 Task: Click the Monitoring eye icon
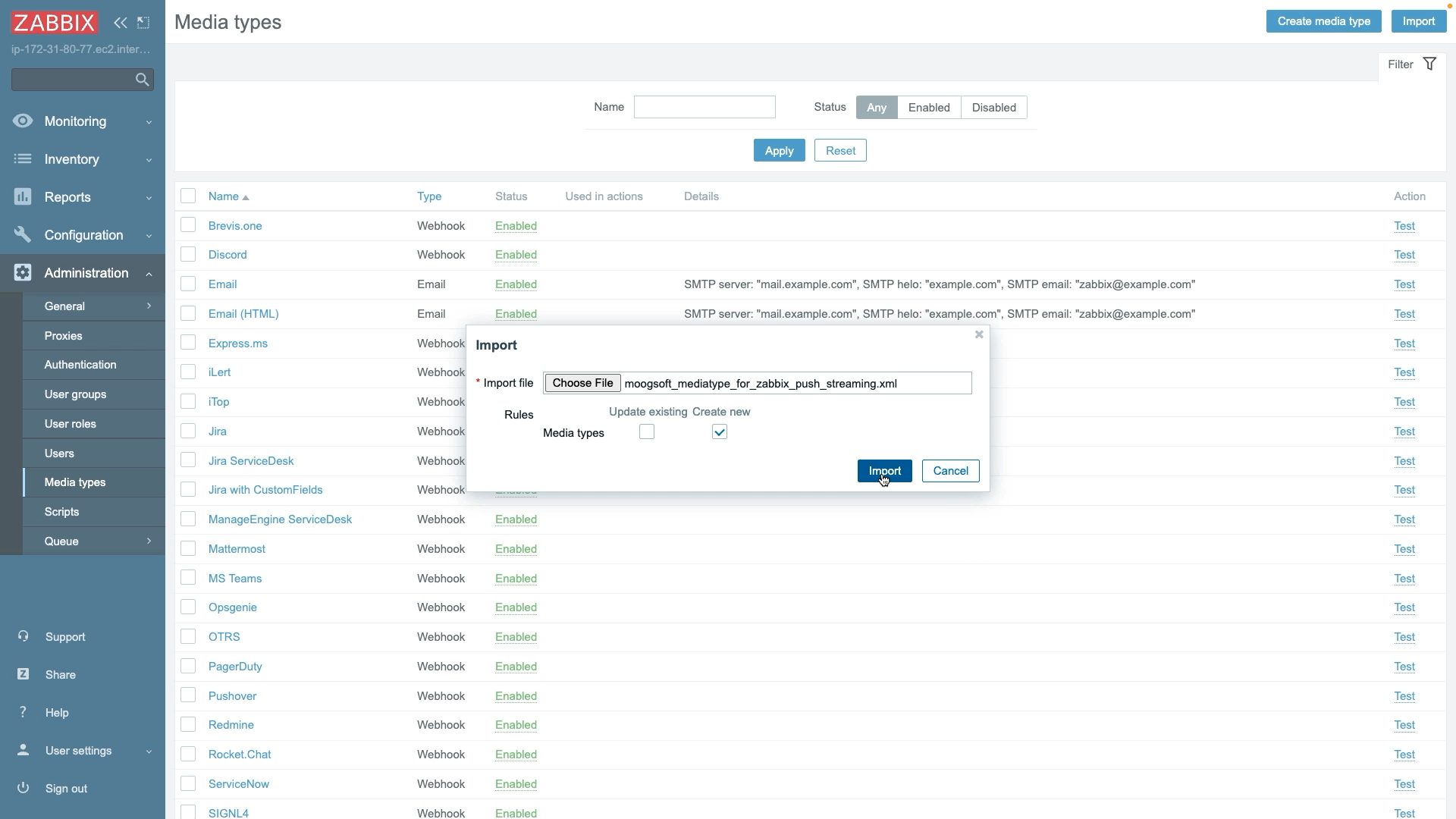[23, 121]
